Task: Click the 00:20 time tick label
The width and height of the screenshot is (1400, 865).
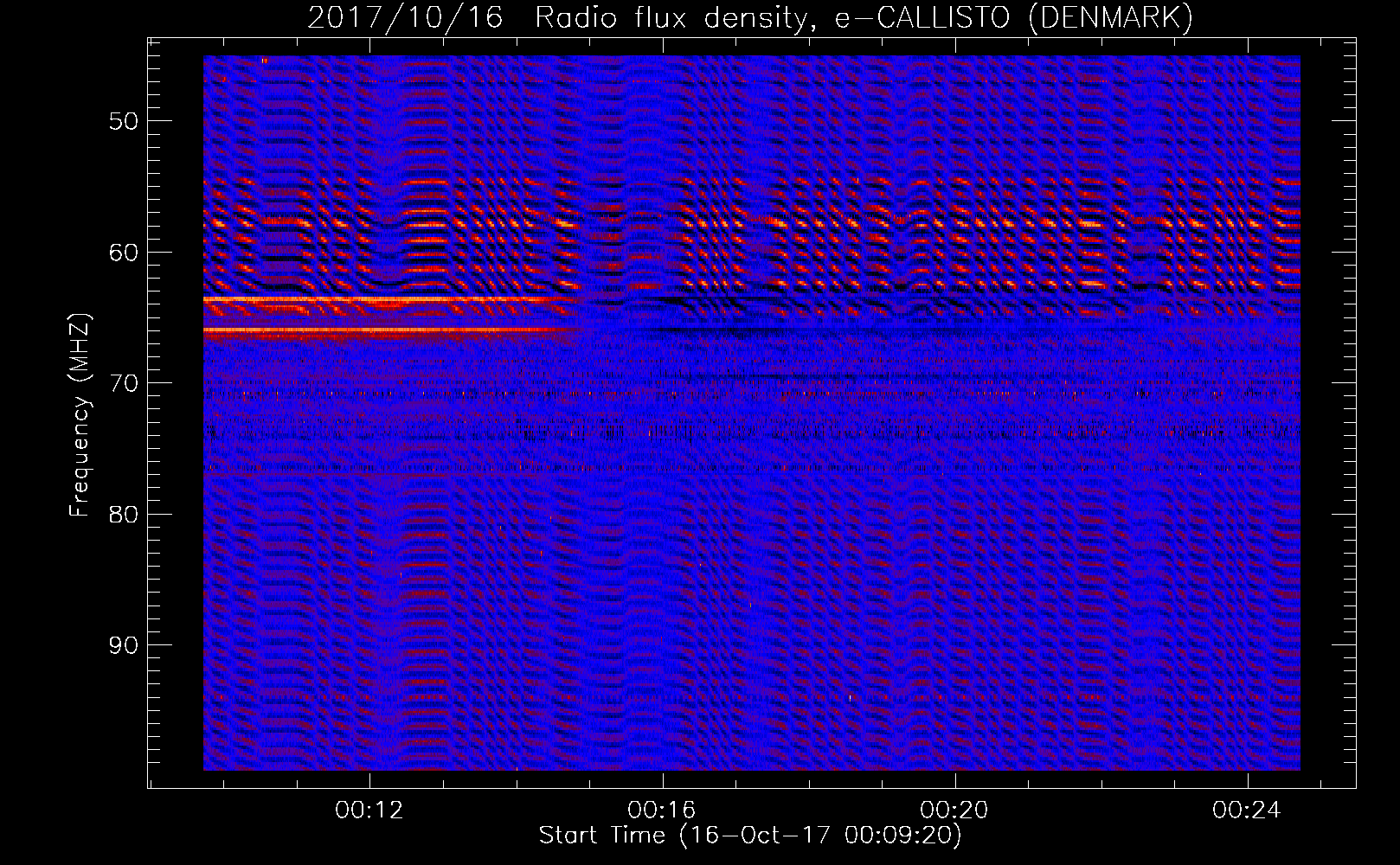Action: (954, 811)
